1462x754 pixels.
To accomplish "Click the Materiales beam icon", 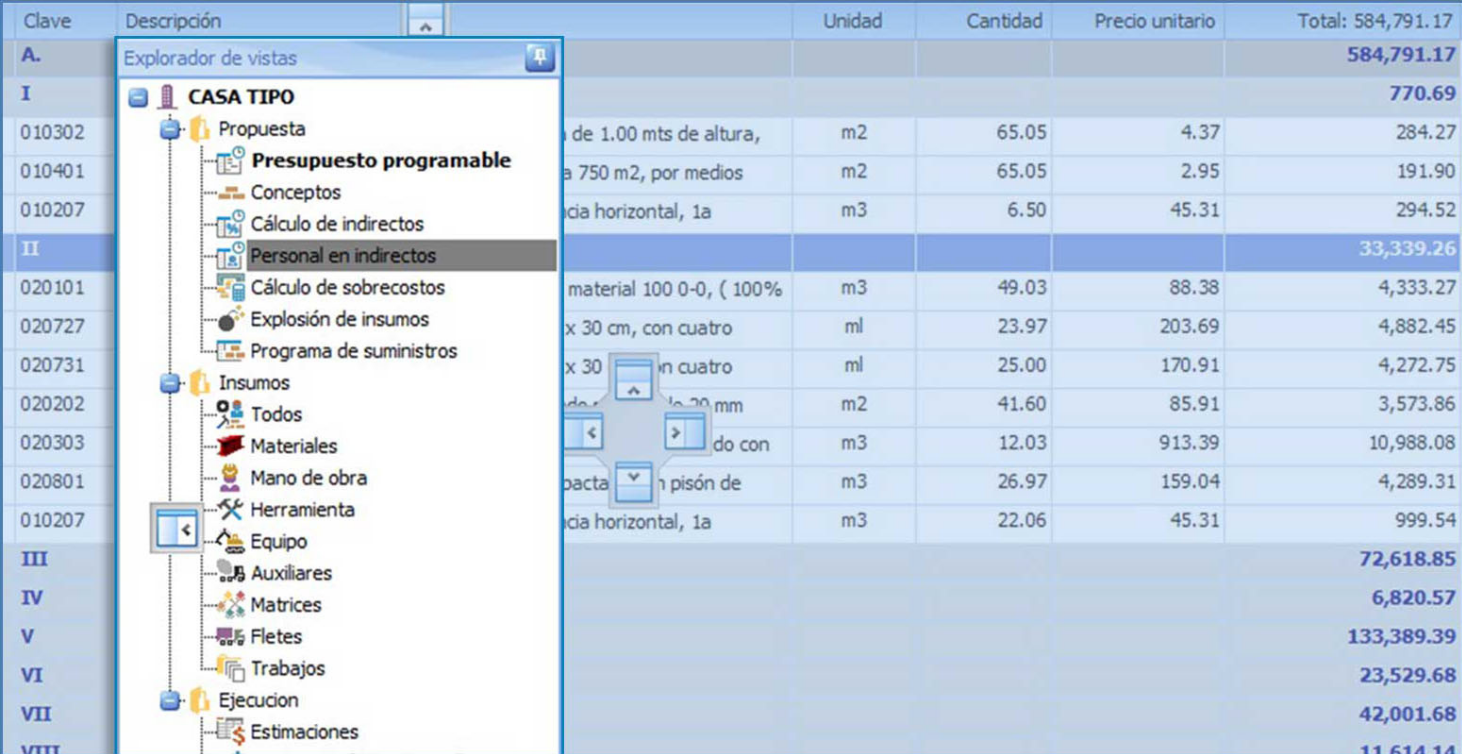I will pyautogui.click(x=231, y=446).
